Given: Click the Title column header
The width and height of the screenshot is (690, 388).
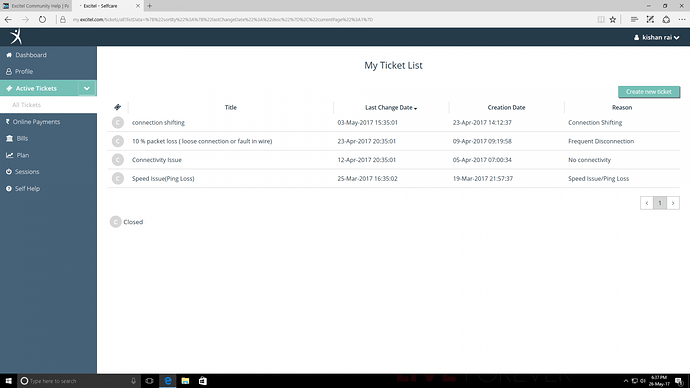Looking at the screenshot, I should [x=231, y=107].
